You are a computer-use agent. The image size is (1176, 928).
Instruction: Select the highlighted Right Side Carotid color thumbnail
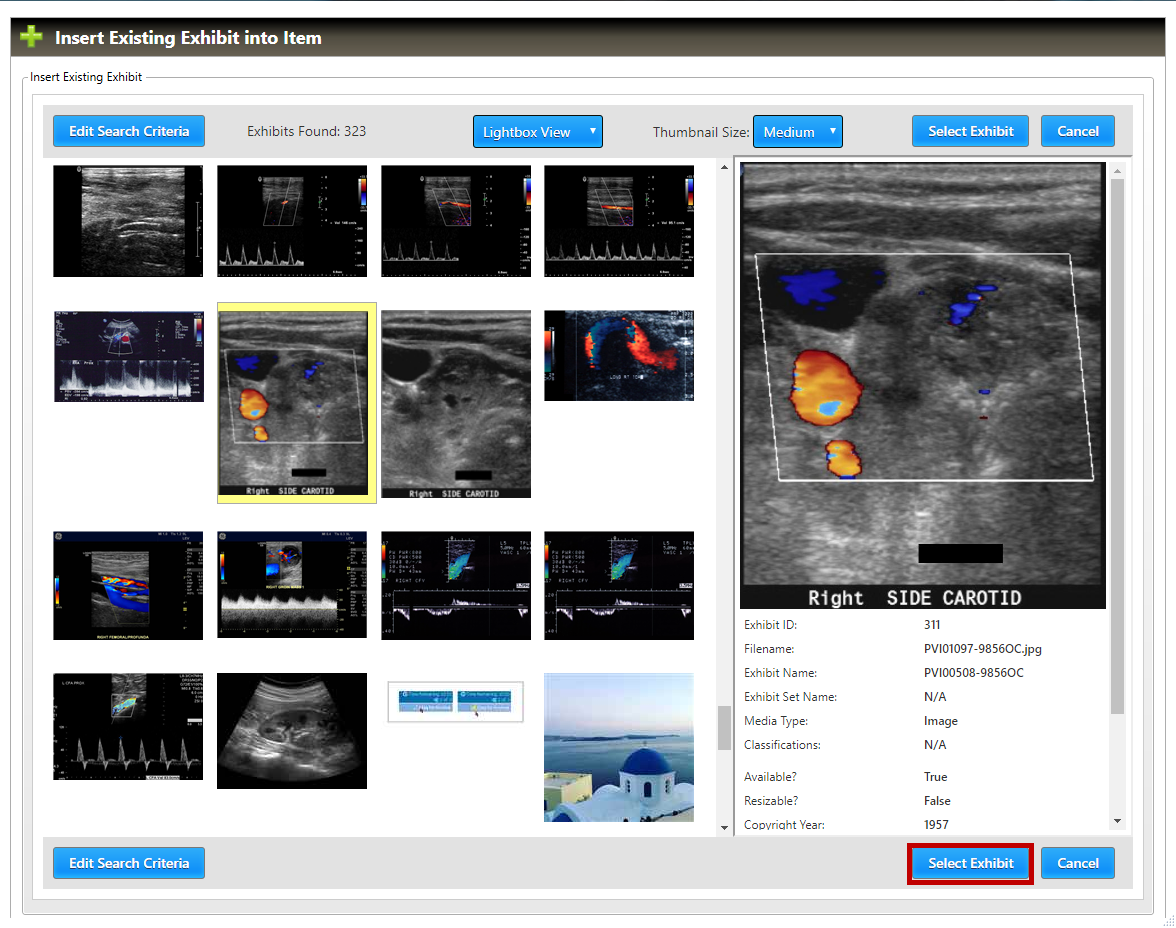(x=296, y=402)
